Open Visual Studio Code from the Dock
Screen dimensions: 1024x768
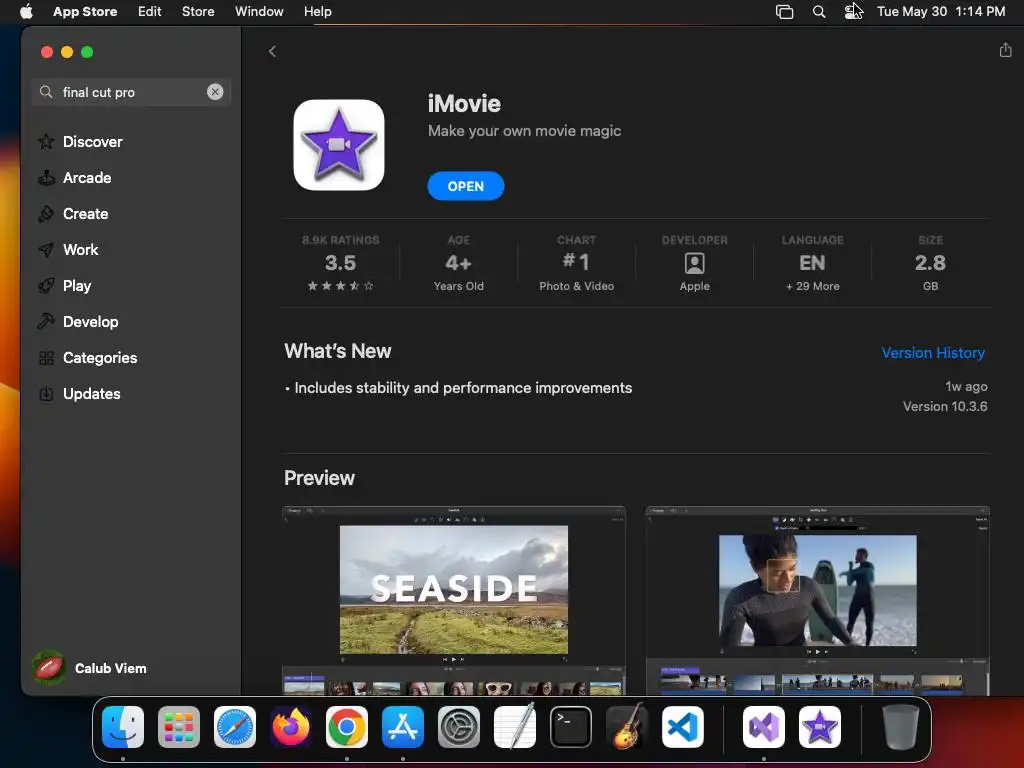(x=682, y=727)
